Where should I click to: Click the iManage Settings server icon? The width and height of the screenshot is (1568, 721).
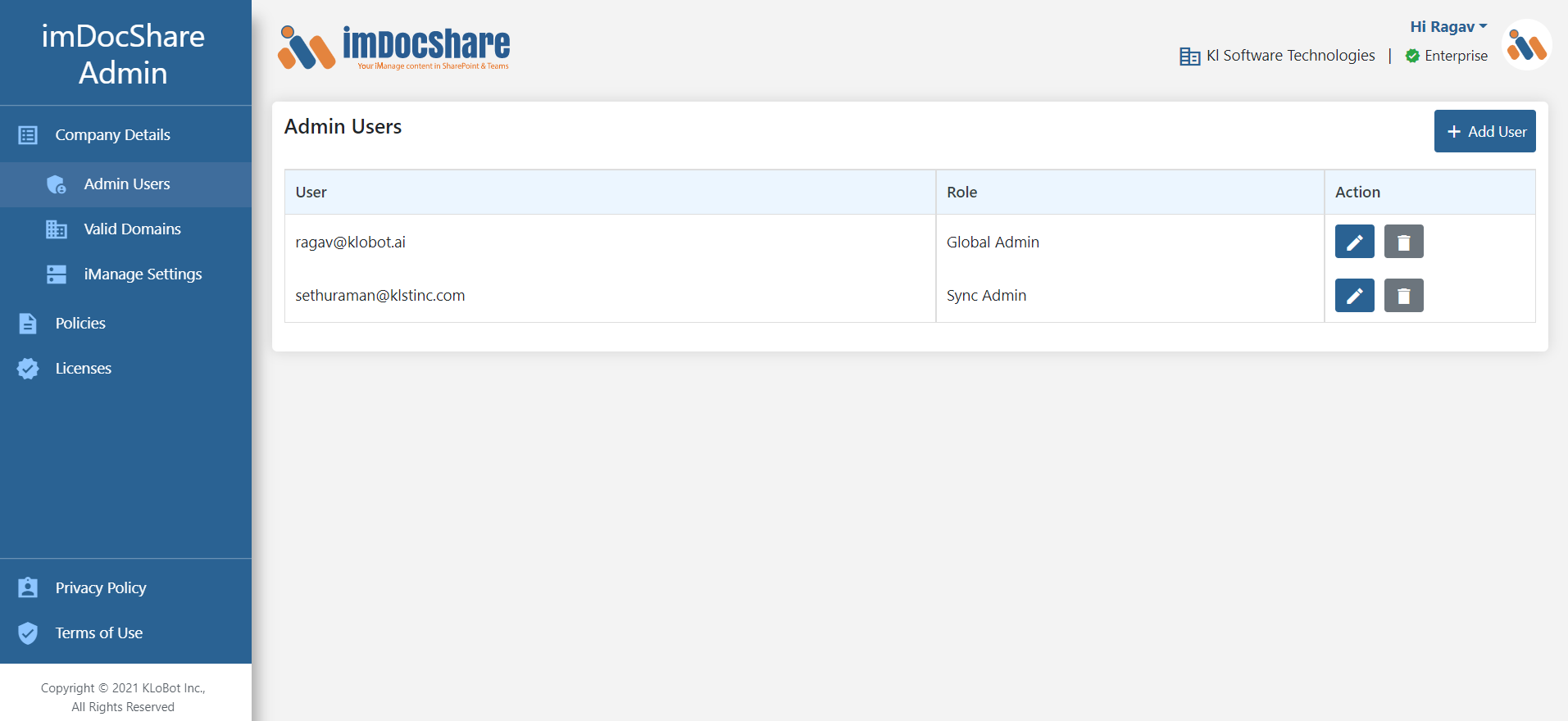tap(57, 274)
